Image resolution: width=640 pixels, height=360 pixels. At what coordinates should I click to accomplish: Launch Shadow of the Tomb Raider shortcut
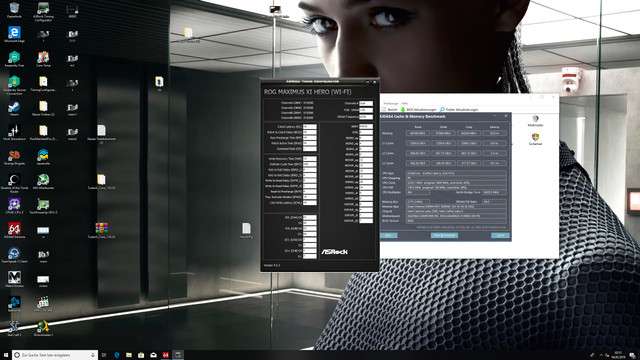tap(14, 183)
